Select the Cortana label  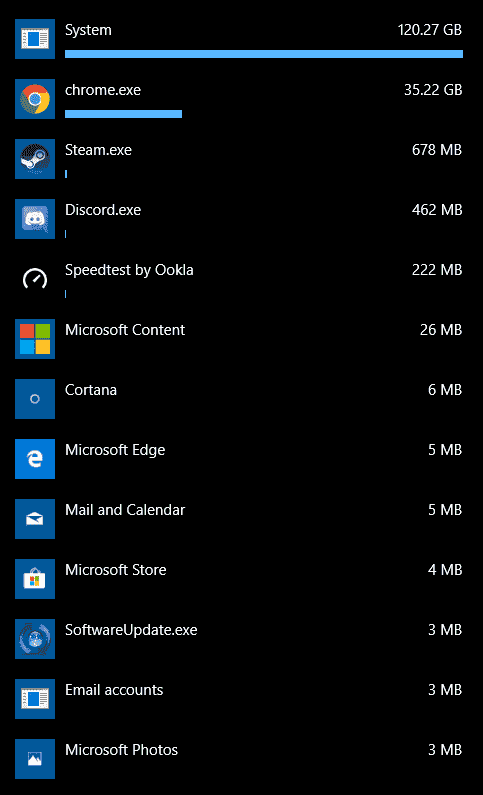click(91, 390)
